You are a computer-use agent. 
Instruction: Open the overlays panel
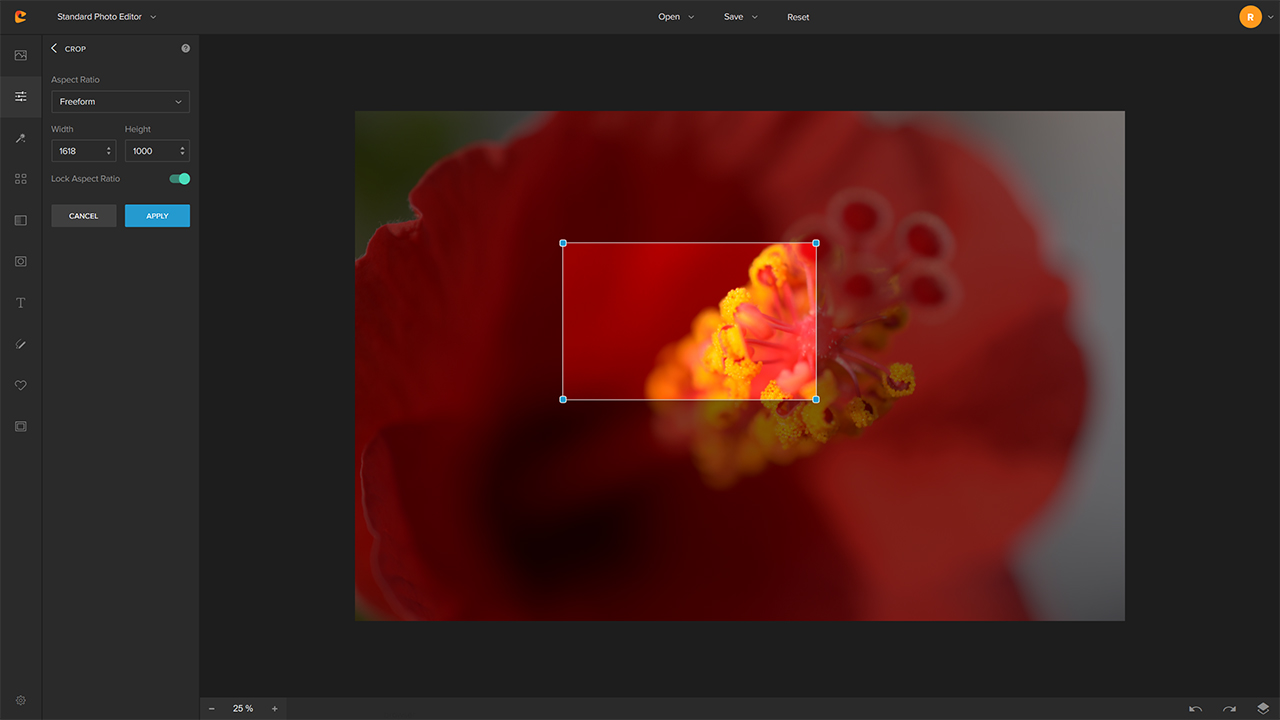[20, 261]
